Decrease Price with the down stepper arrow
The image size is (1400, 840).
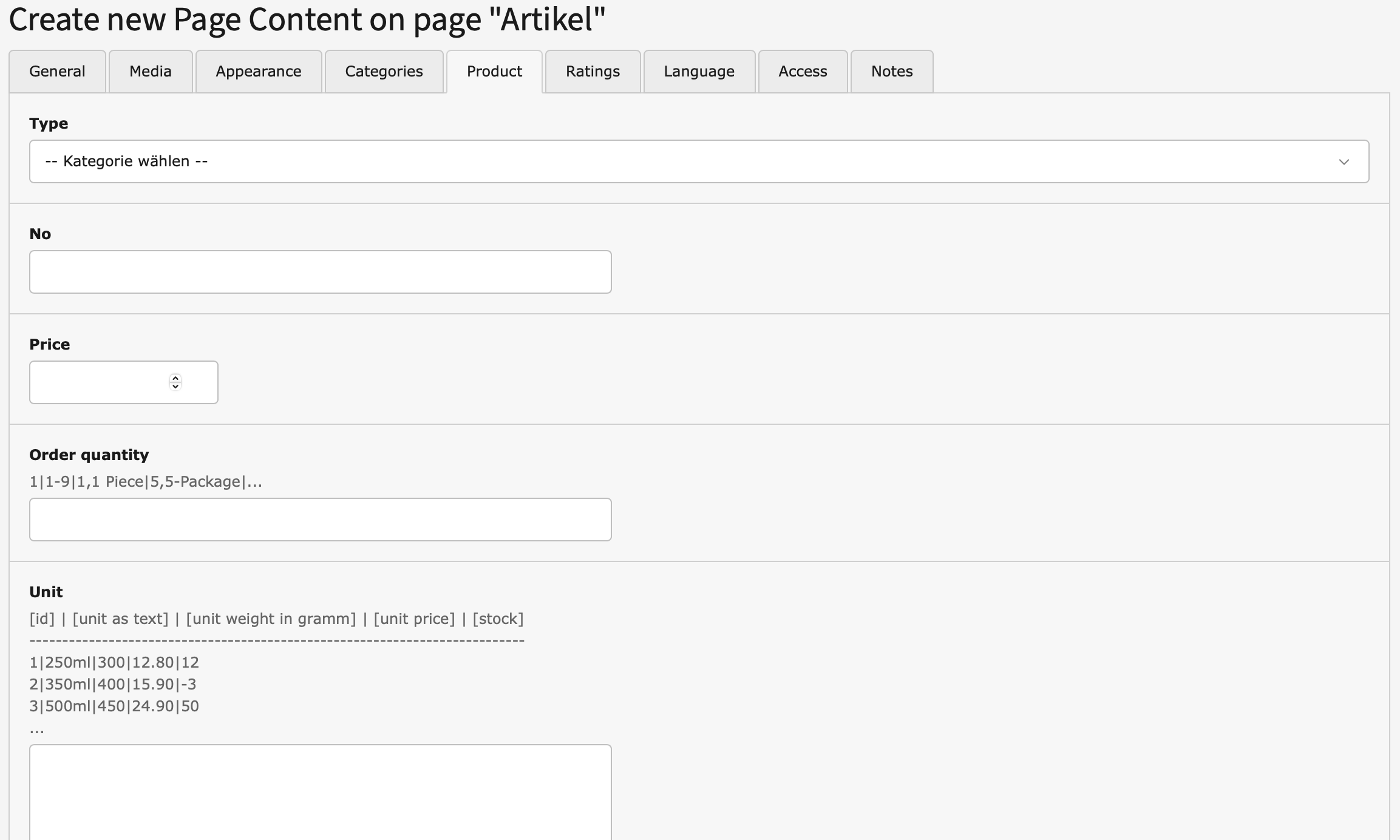point(175,387)
